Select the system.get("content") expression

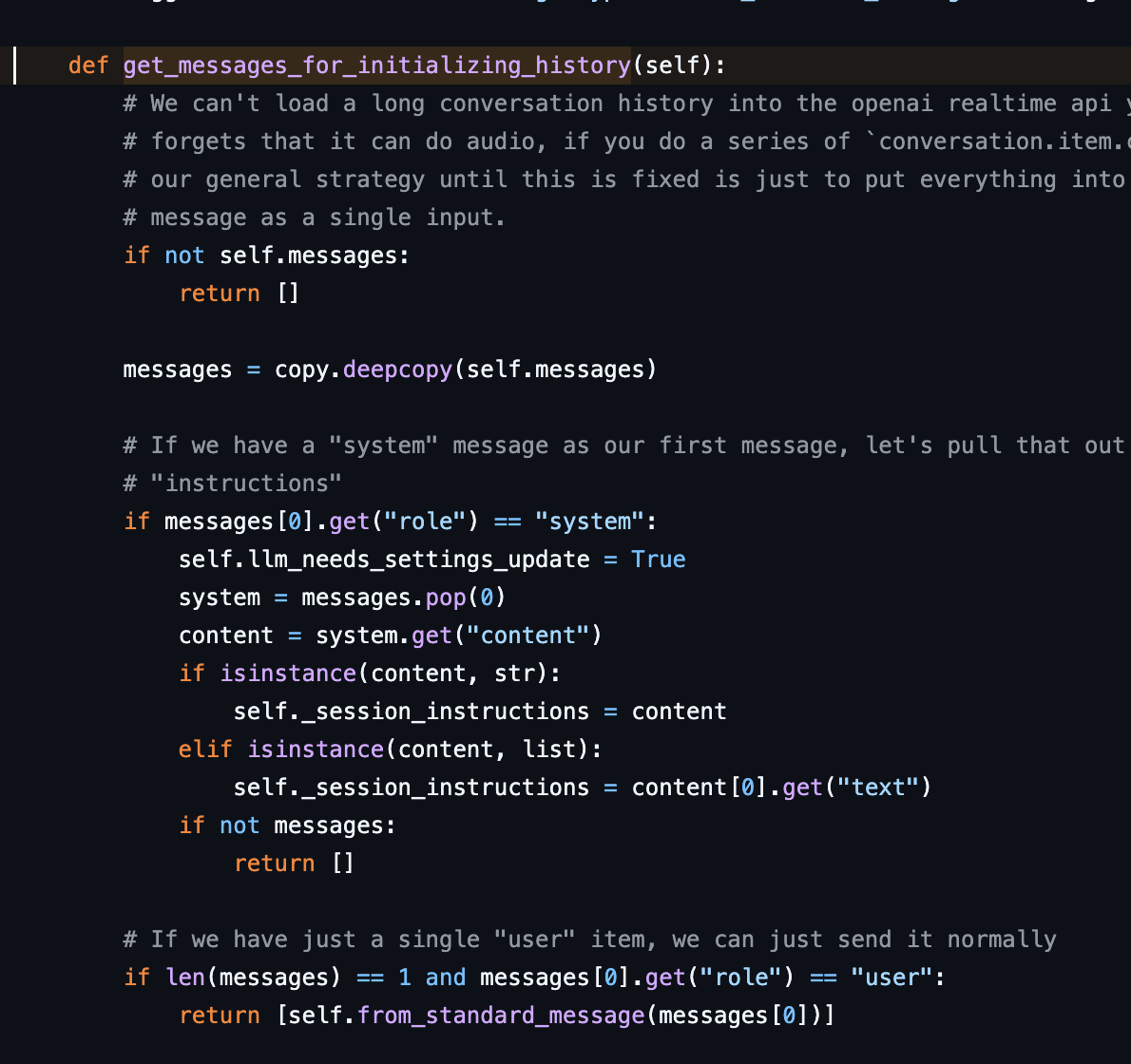coord(466,635)
